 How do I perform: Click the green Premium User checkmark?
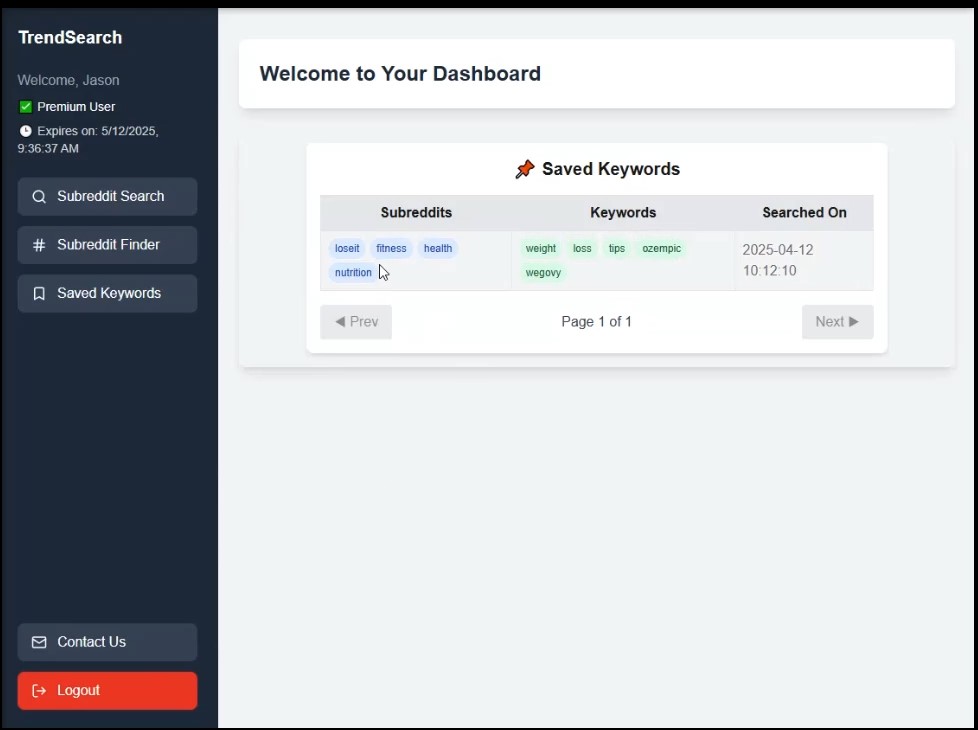coord(26,107)
